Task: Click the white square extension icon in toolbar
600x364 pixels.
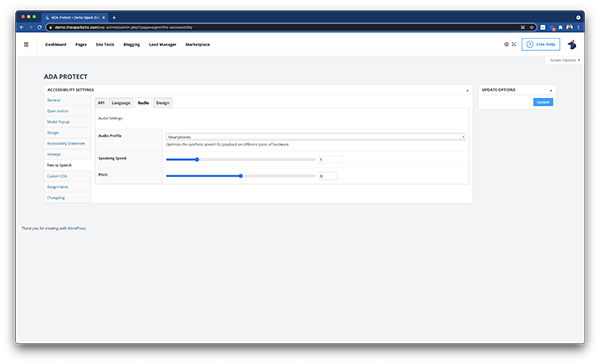Action: click(x=543, y=27)
